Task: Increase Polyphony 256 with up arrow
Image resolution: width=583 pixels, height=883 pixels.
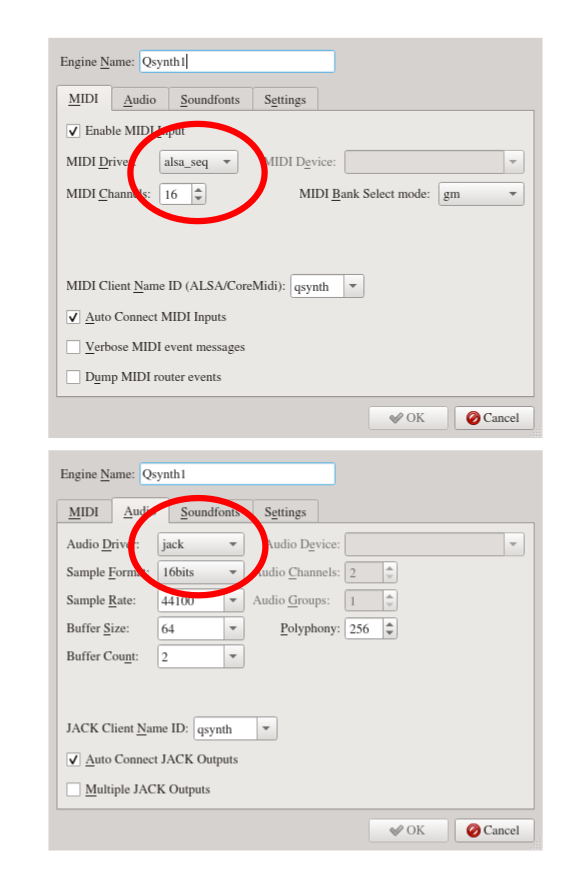Action: (x=390, y=624)
